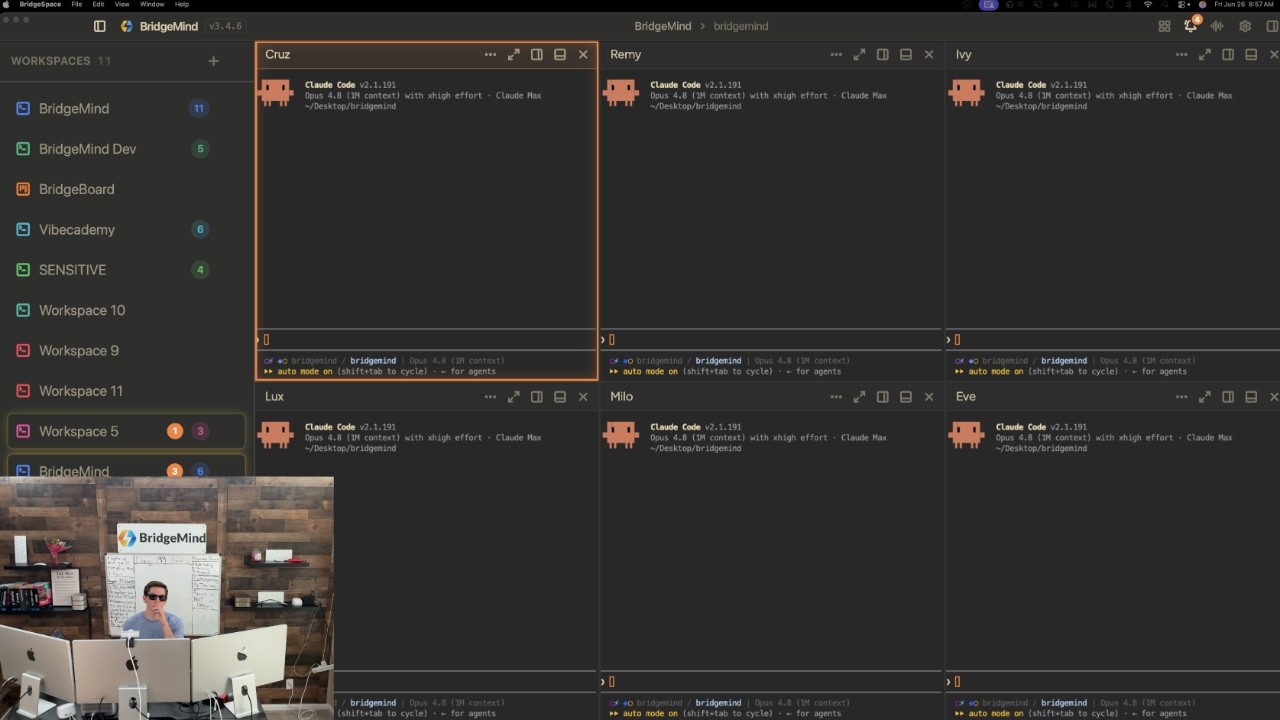Click the Wi-Fi icon in menu bar

pos(1148,5)
